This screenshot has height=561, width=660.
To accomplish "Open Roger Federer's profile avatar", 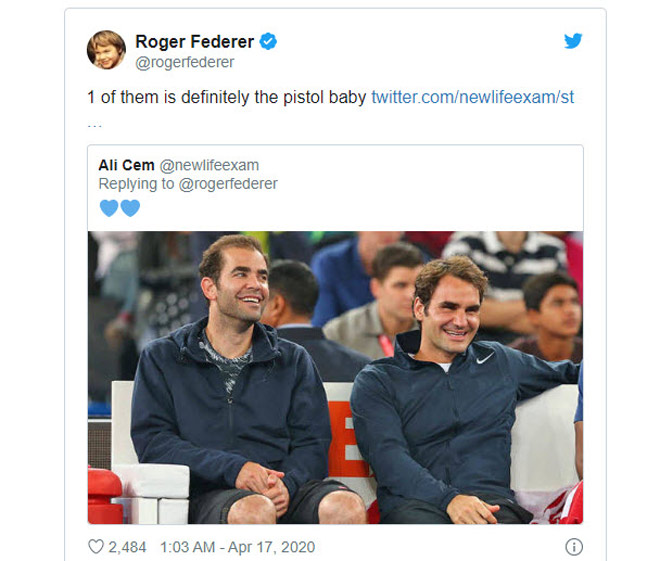I will (x=106, y=50).
